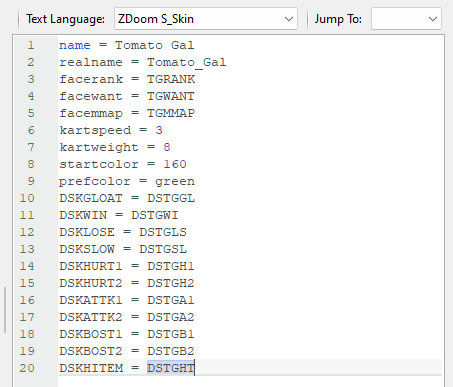Viewport: 453px width, 387px height.
Task: Click the DSKWIN value DSTGWI
Action: click(x=155, y=215)
